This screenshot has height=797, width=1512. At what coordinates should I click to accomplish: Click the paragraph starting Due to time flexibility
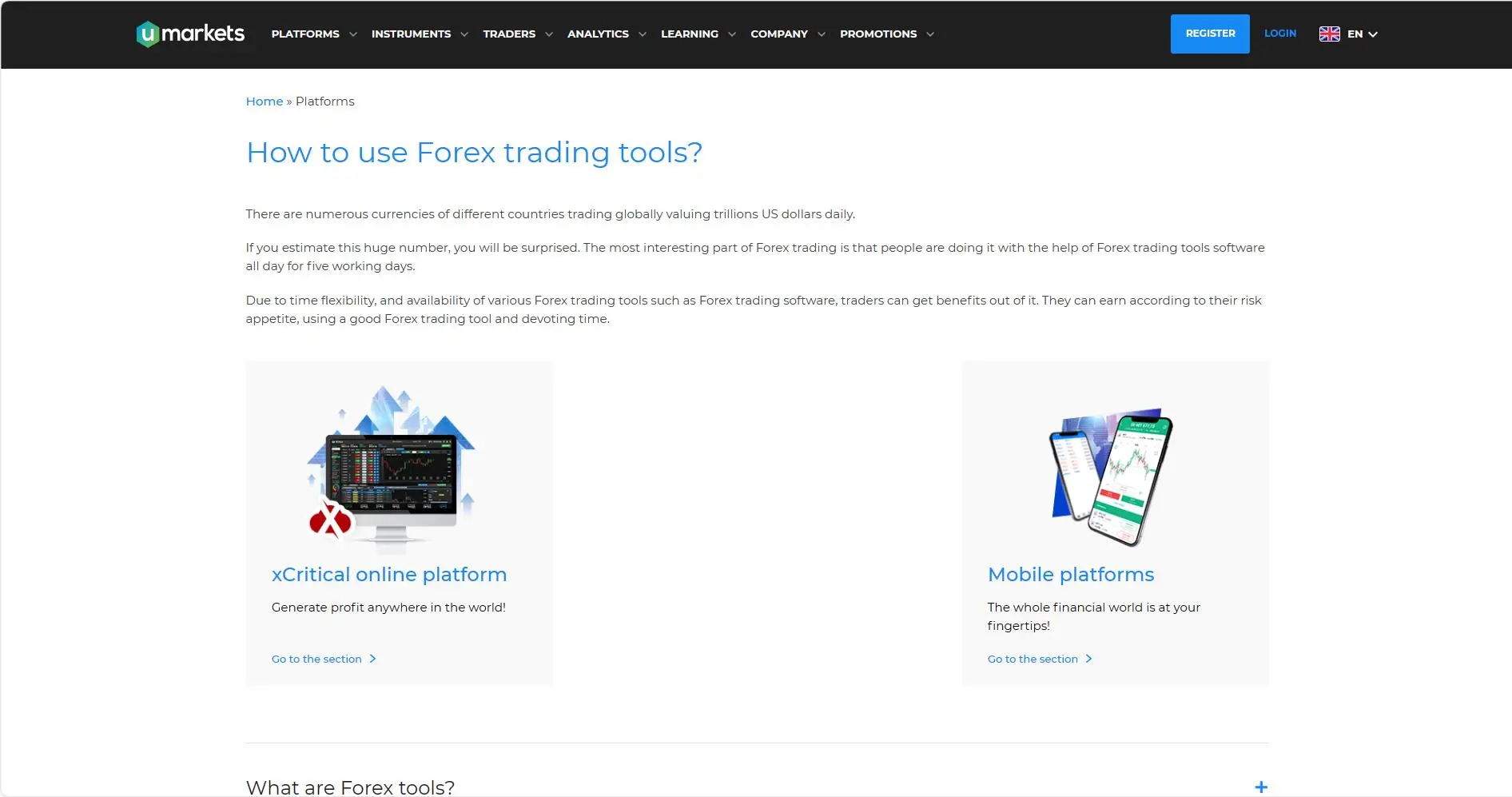click(x=754, y=309)
